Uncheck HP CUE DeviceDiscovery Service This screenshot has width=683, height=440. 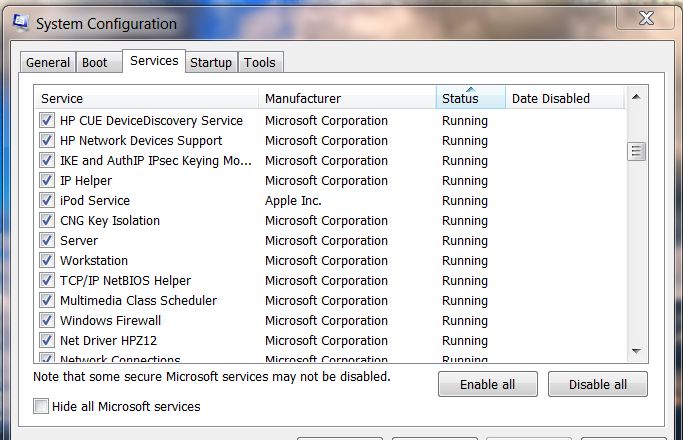click(x=47, y=121)
